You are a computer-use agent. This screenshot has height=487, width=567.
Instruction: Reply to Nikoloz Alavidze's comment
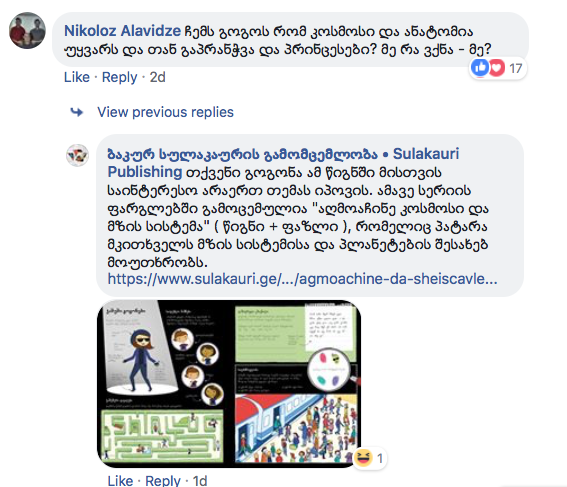pos(119,77)
